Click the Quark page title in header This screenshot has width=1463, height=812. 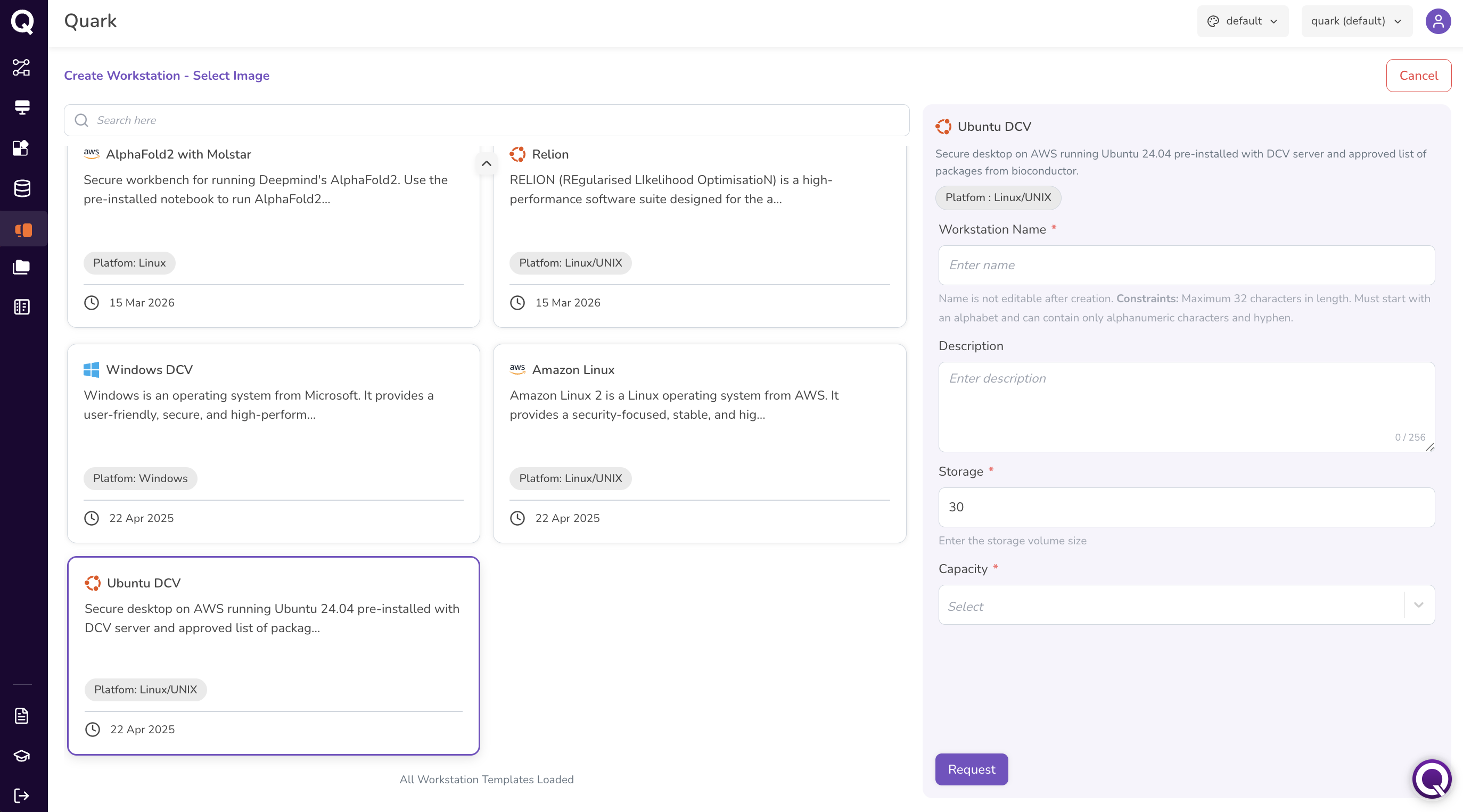[91, 21]
